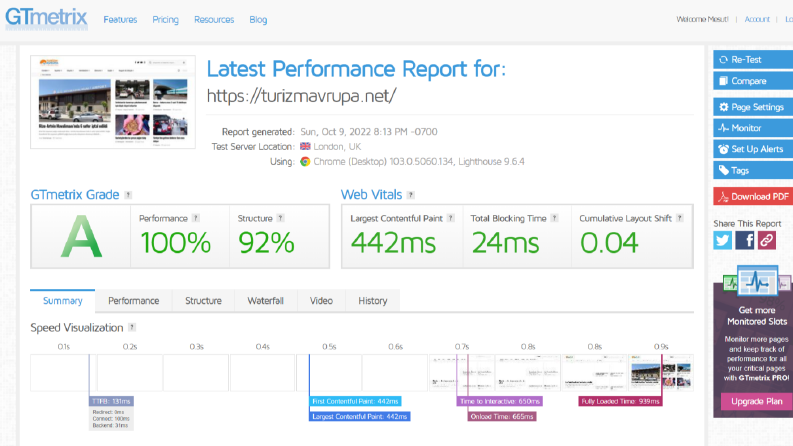Click the Structure score help icon

281,218
